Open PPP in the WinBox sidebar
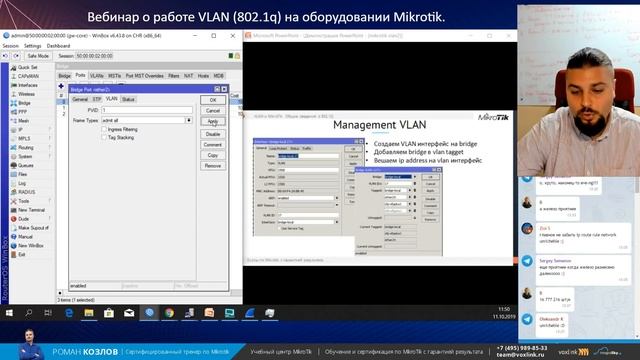 (22, 112)
